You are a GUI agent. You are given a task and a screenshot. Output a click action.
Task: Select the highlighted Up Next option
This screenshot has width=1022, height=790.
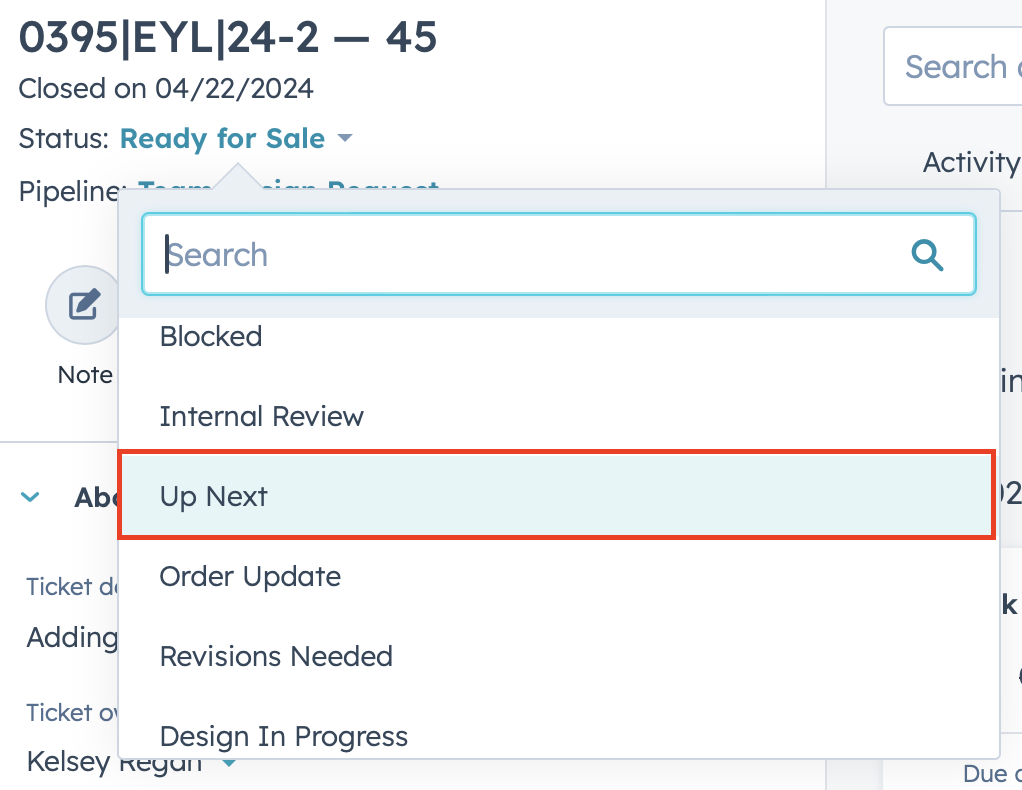coord(556,496)
